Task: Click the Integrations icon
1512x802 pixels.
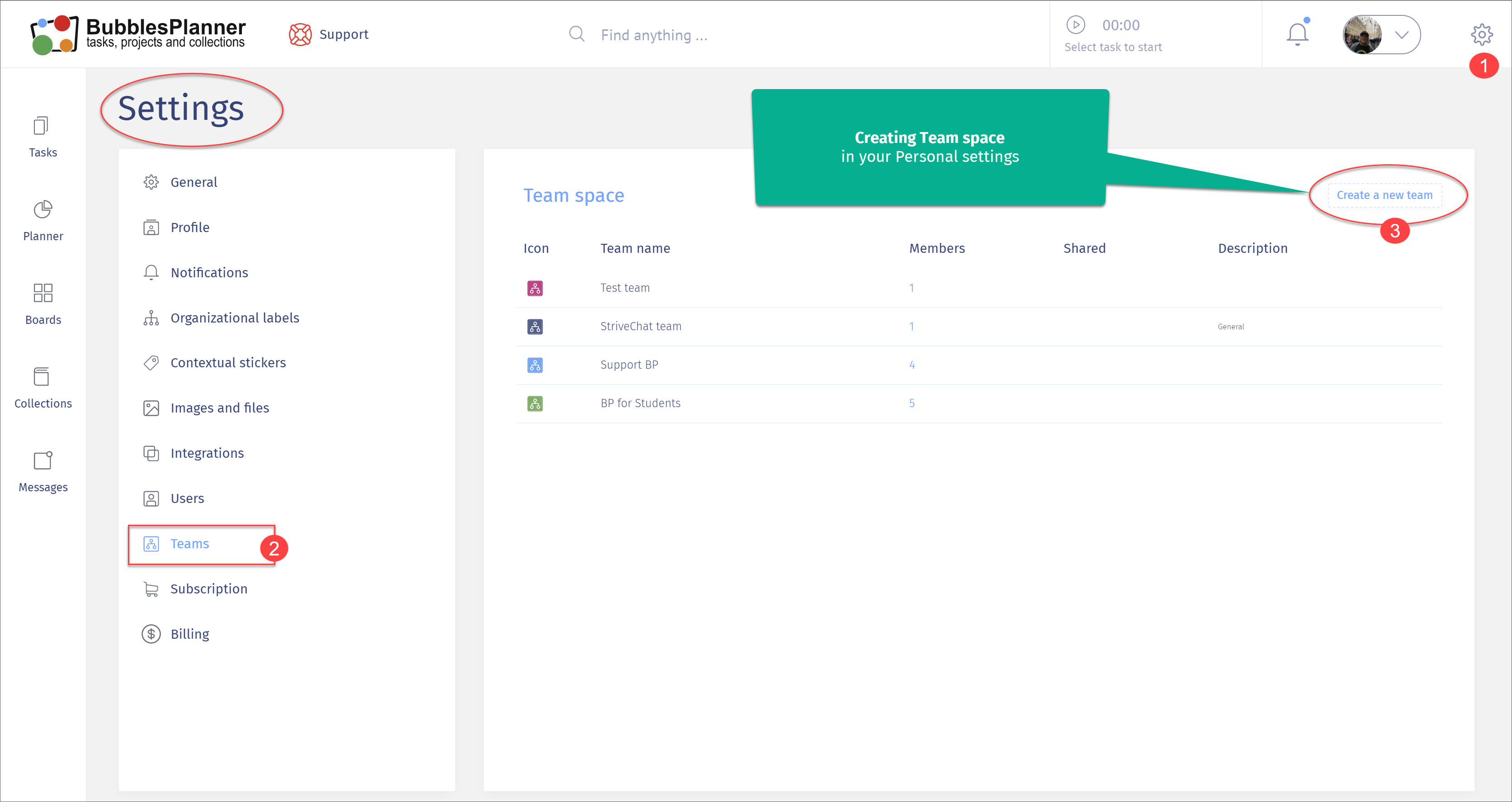Action: coord(151,453)
